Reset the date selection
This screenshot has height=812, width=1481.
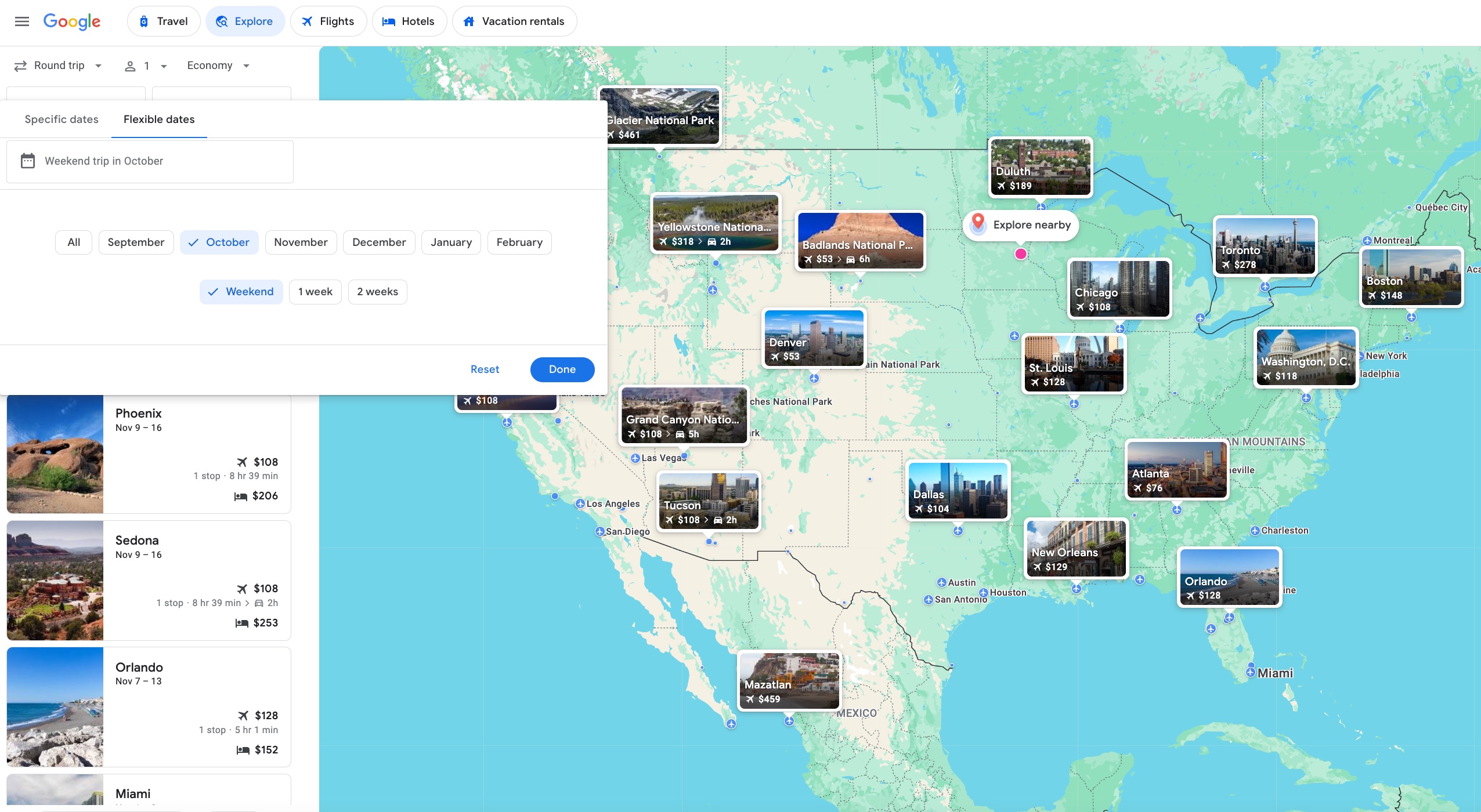pos(485,369)
